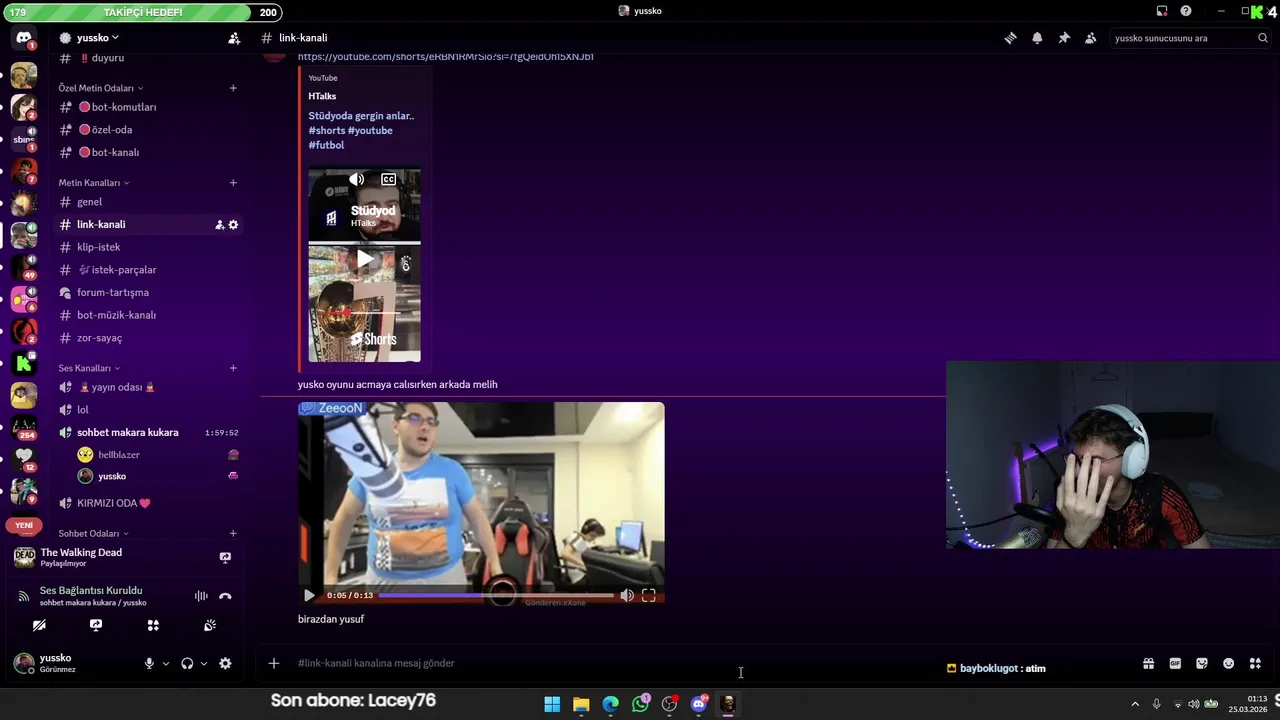The image size is (1280, 720).
Task: Seek in the video progress bar
Action: pyautogui.click(x=496, y=596)
